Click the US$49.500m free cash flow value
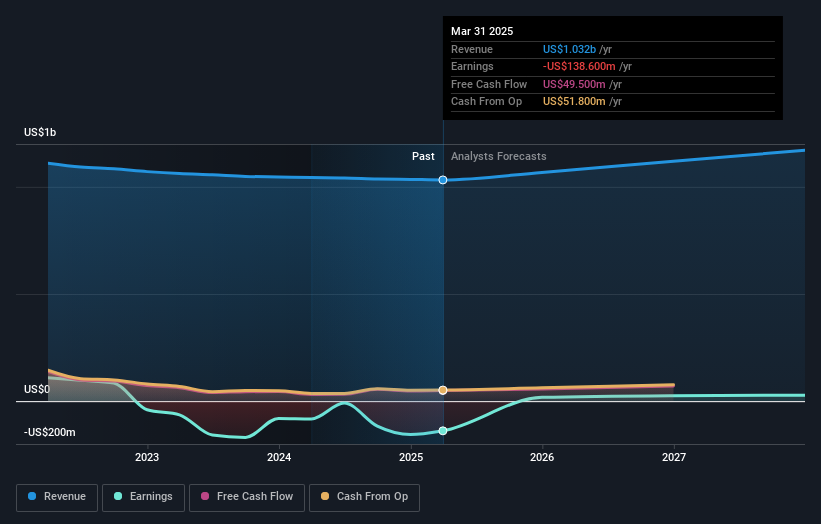 pyautogui.click(x=574, y=84)
